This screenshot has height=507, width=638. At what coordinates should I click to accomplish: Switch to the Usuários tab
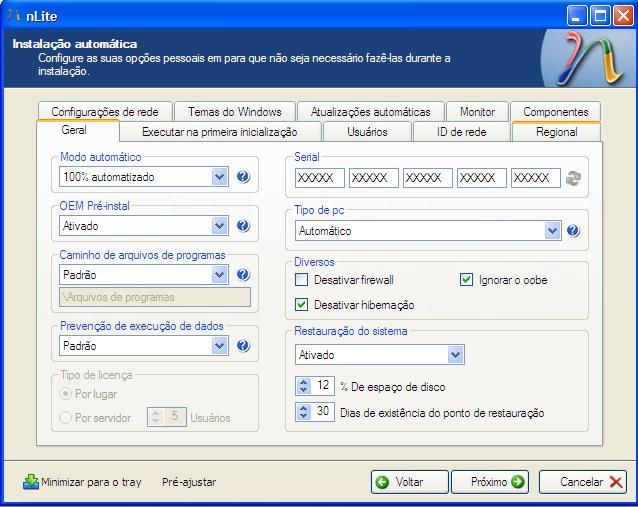pyautogui.click(x=367, y=132)
